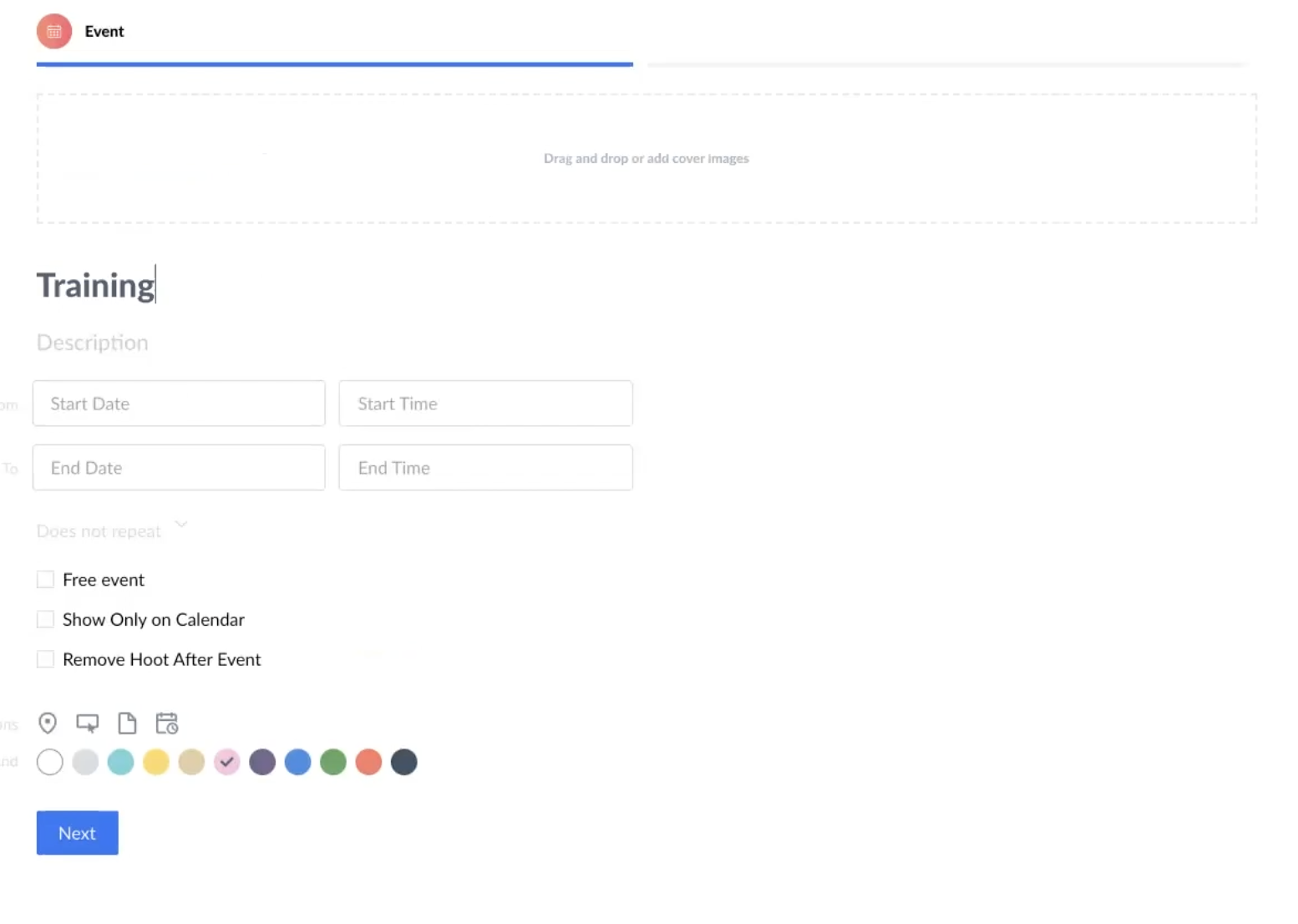Open the Start Time picker
The height and width of the screenshot is (924, 1298).
485,404
